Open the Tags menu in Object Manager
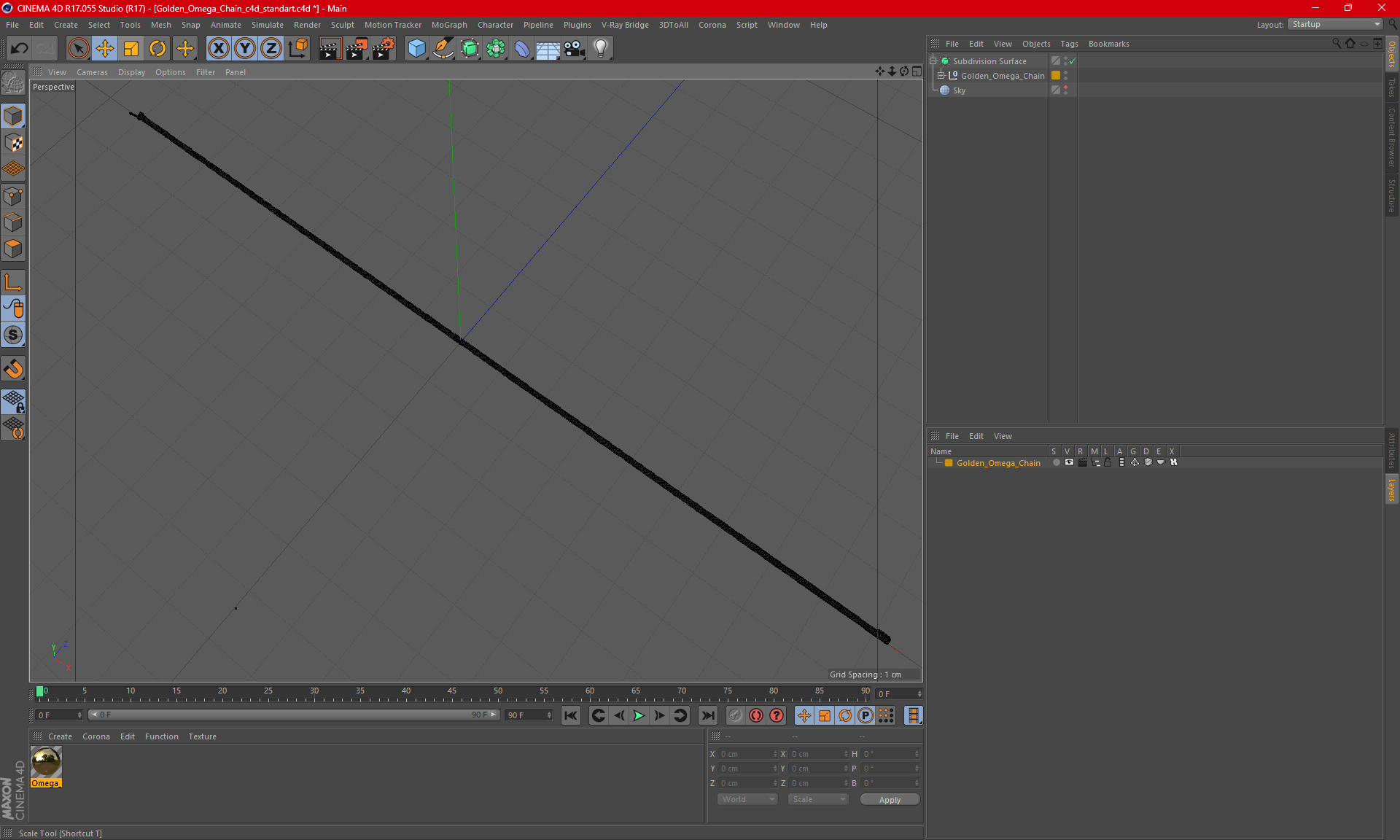This screenshot has width=1400, height=840. point(1069,44)
